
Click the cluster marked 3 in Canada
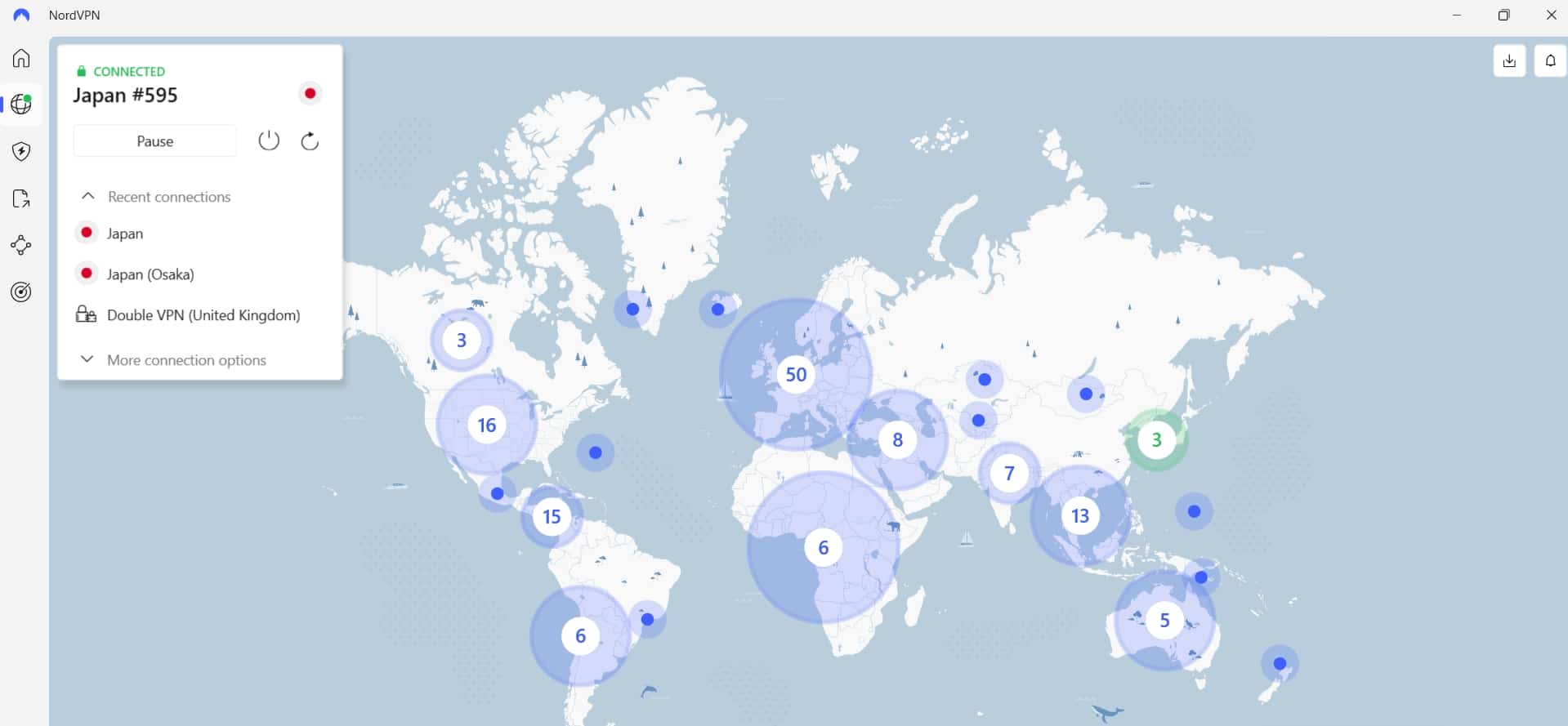(x=461, y=340)
